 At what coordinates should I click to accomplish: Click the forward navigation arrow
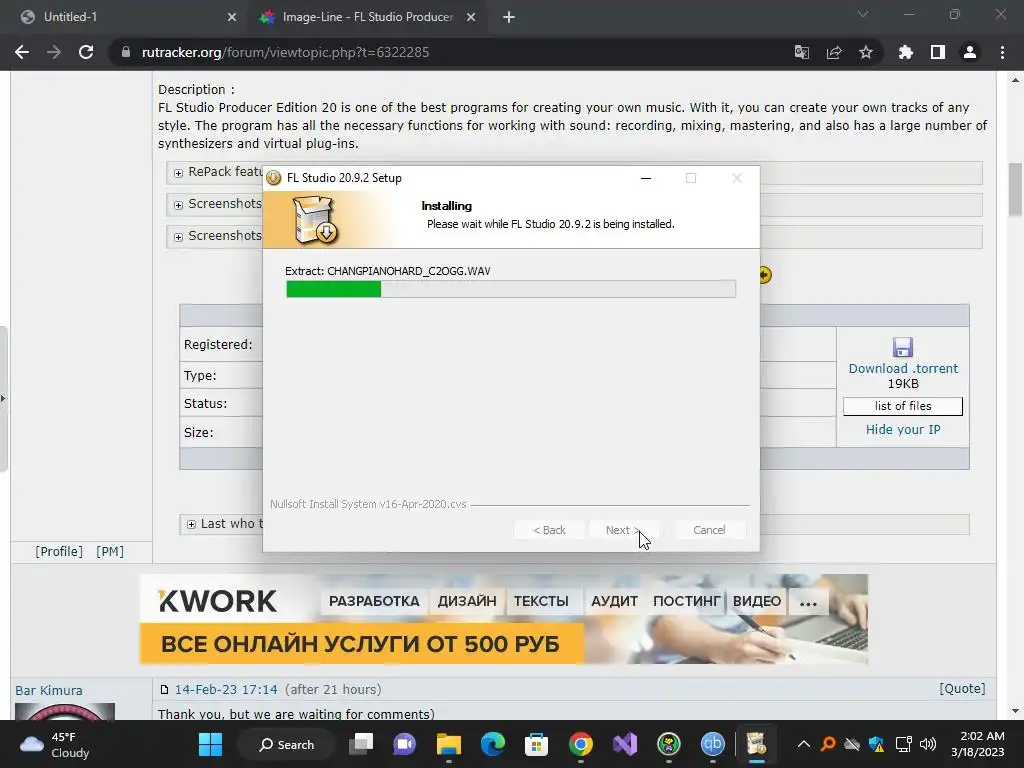point(54,52)
